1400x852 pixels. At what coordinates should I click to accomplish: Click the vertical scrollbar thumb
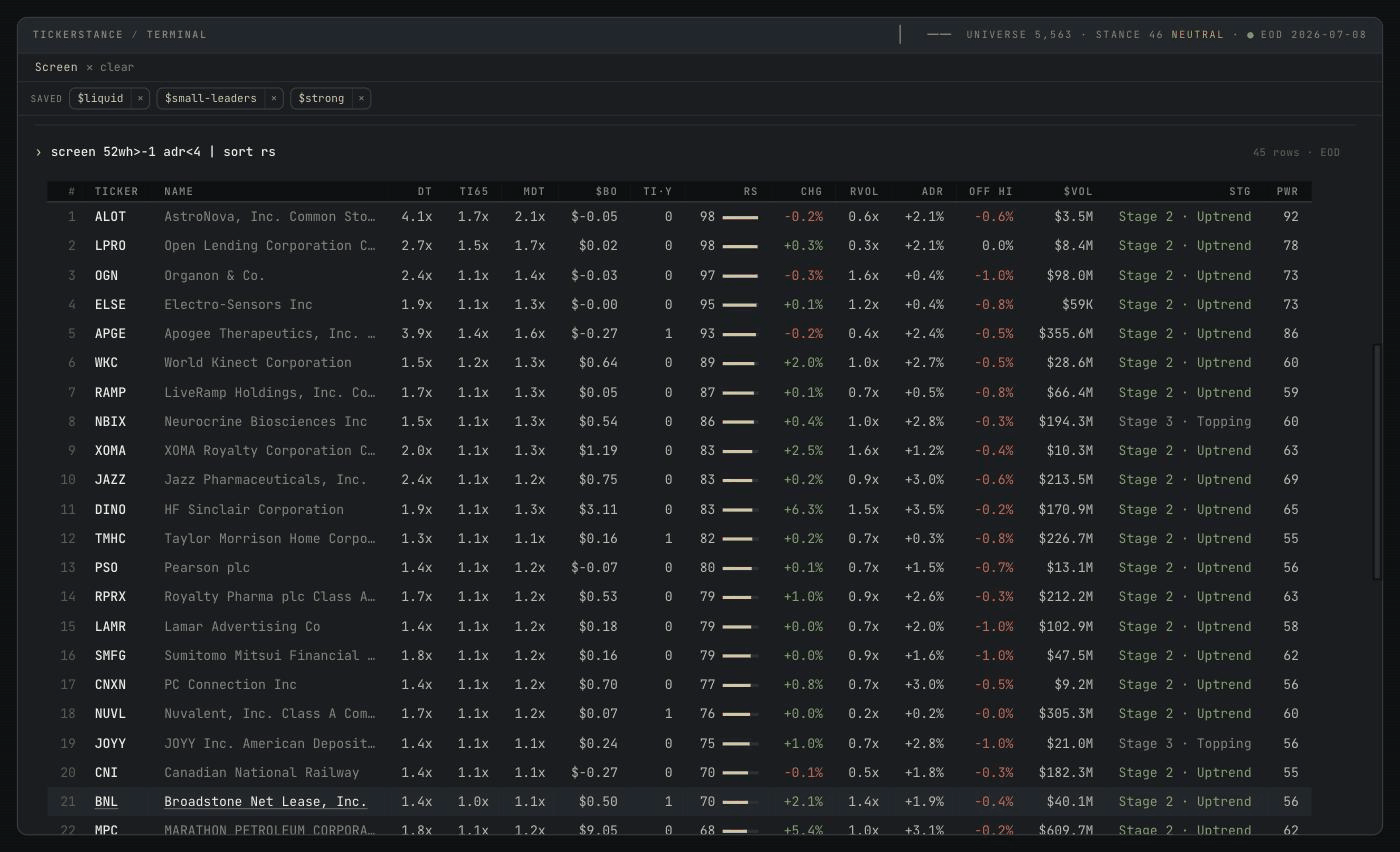[x=1377, y=462]
